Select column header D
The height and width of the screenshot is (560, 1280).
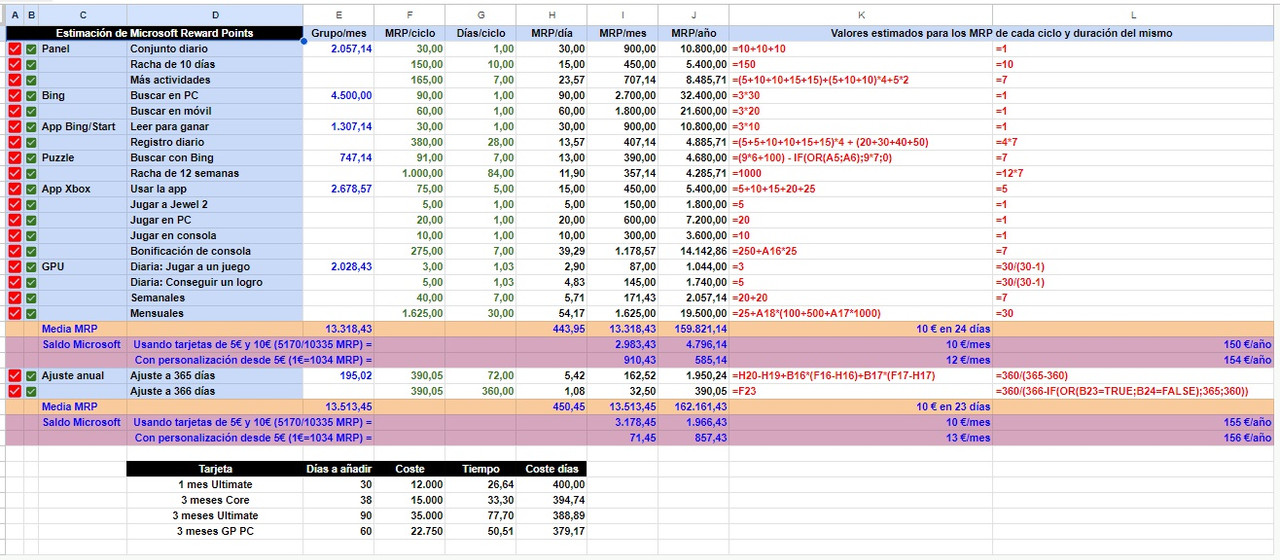point(215,14)
